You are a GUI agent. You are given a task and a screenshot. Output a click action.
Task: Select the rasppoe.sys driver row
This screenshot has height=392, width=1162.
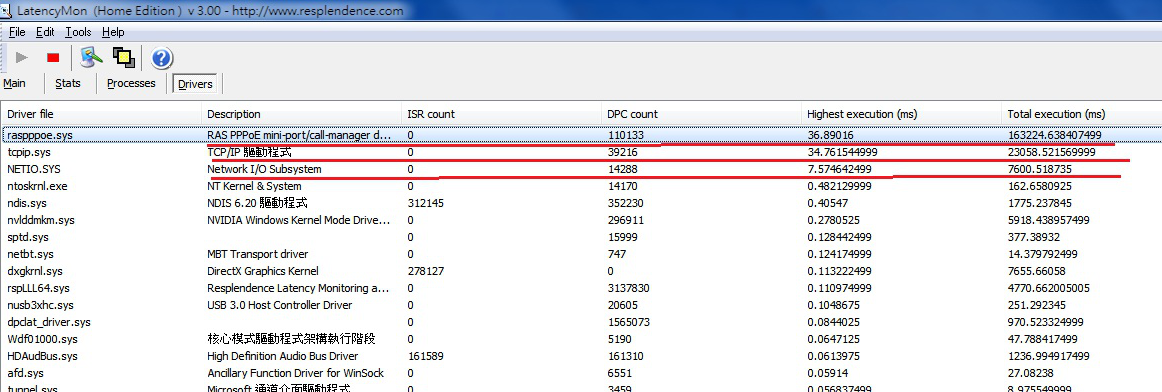tap(581, 135)
